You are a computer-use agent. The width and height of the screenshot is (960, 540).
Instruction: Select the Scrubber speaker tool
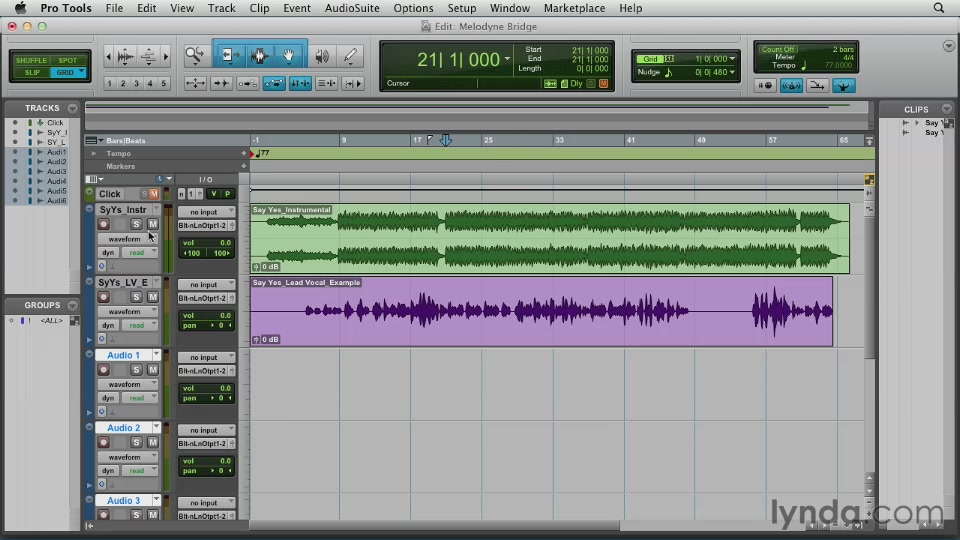pos(321,56)
